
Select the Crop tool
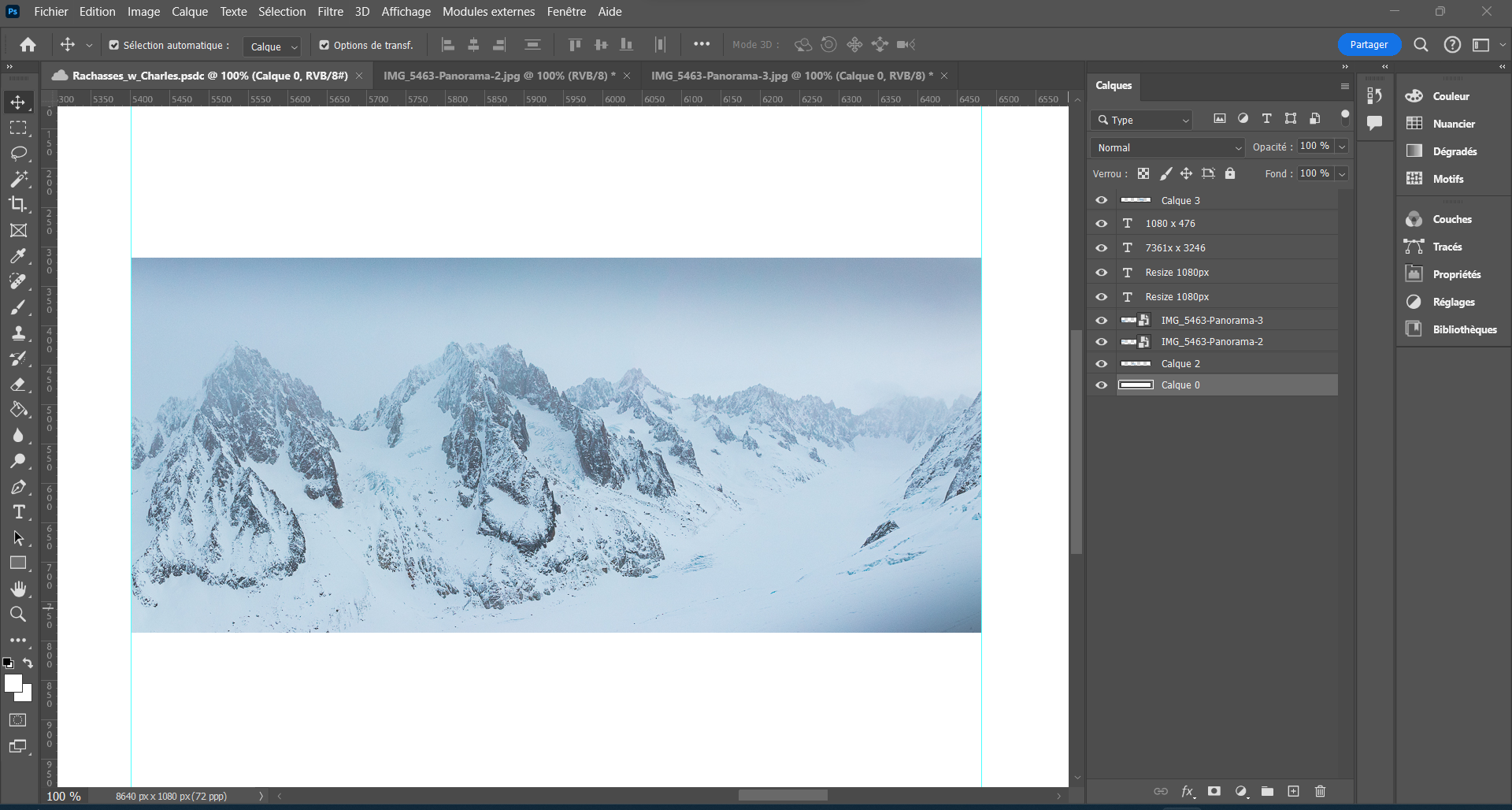19,204
